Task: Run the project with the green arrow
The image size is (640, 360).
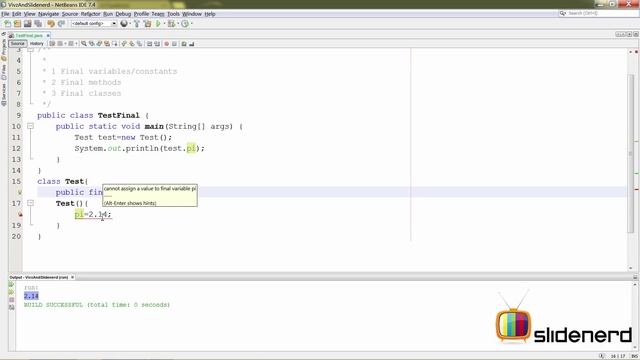Action: 158,24
